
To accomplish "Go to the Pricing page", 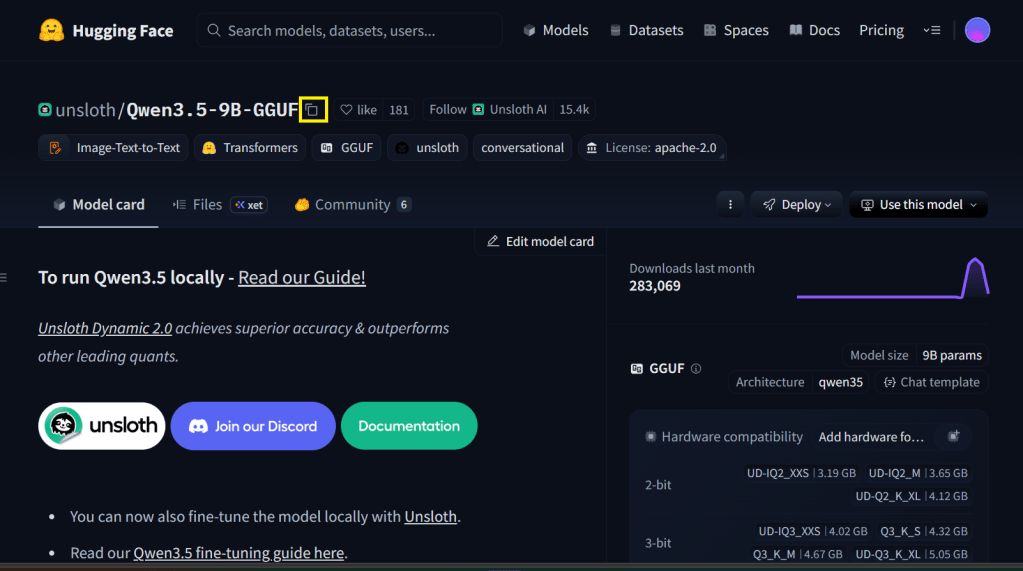I will 881,31.
